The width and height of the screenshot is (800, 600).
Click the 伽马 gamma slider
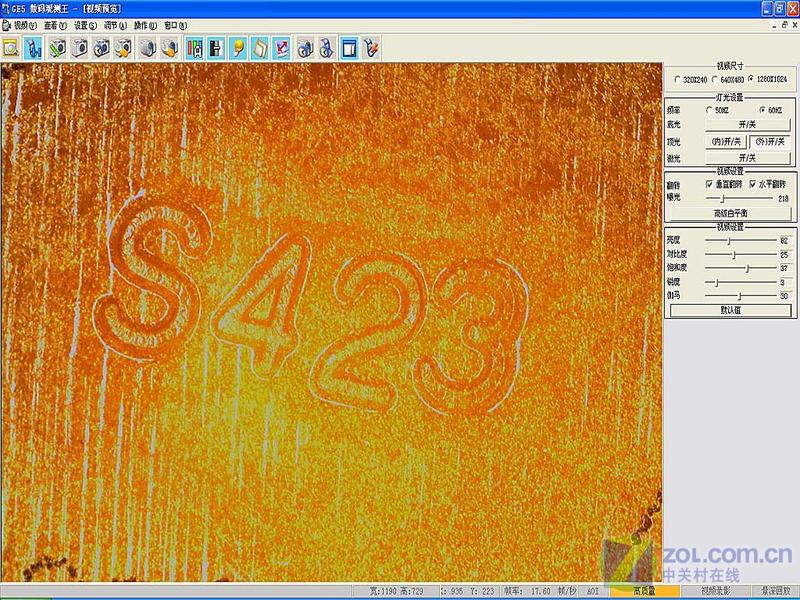pyautogui.click(x=741, y=295)
